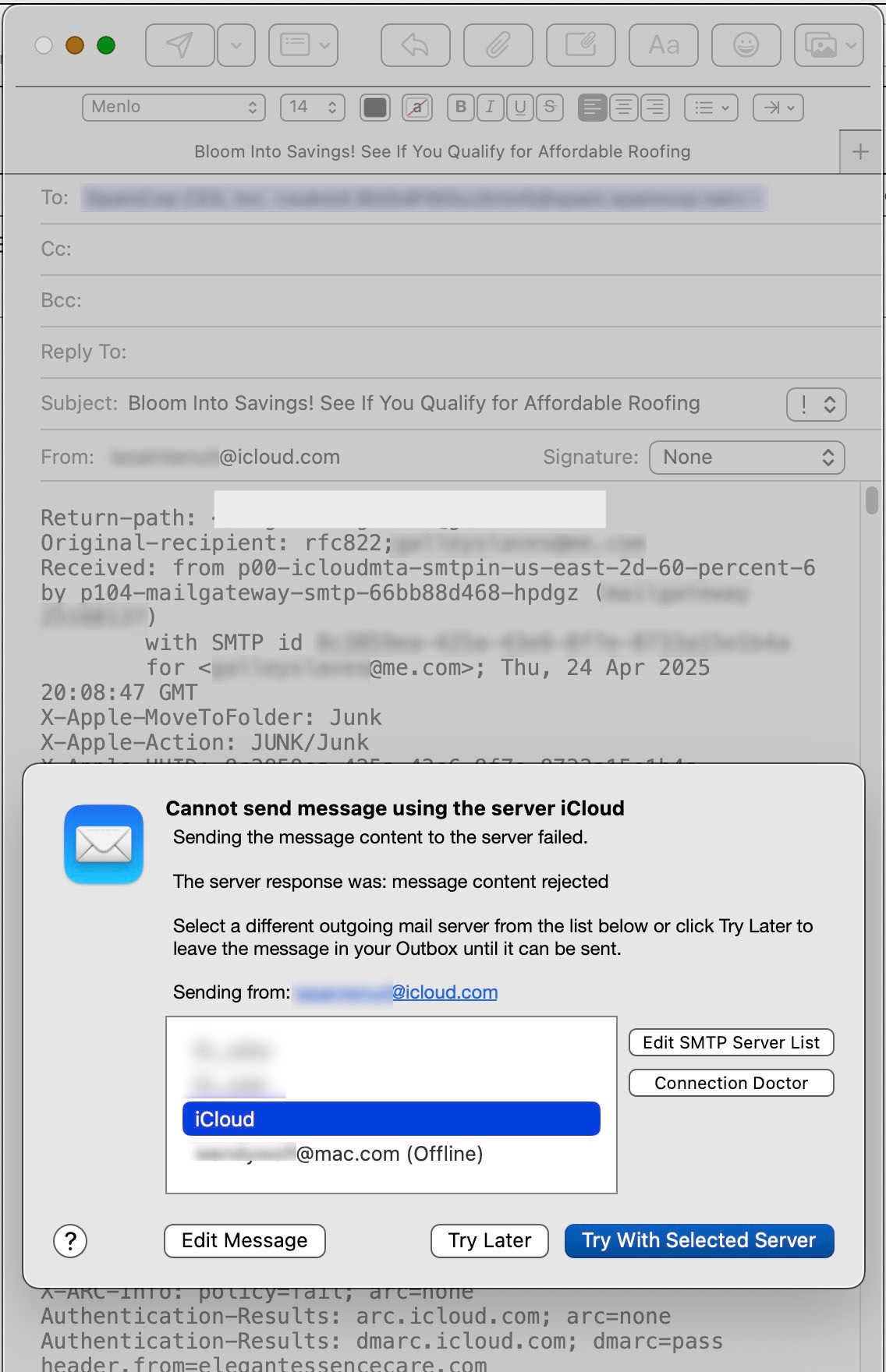886x1372 pixels.
Task: Click the message body scrollbar thumb
Action: pos(871,500)
